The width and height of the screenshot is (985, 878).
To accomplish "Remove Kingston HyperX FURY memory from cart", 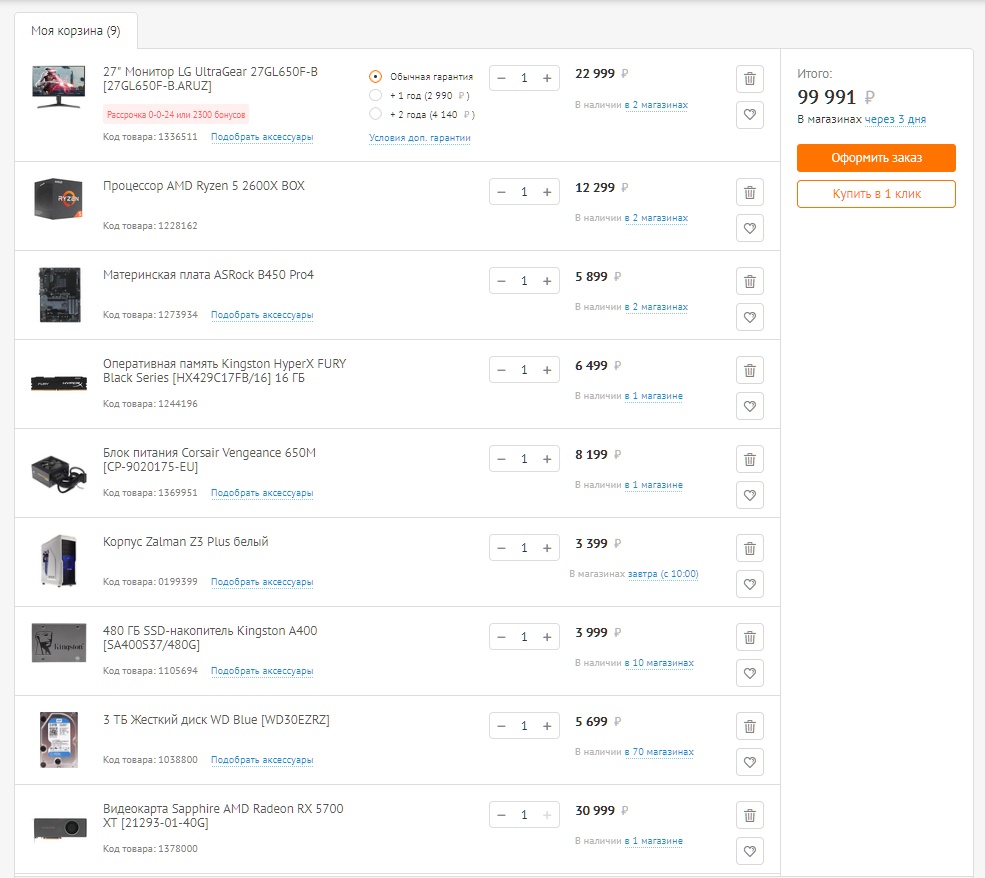I will [x=749, y=371].
